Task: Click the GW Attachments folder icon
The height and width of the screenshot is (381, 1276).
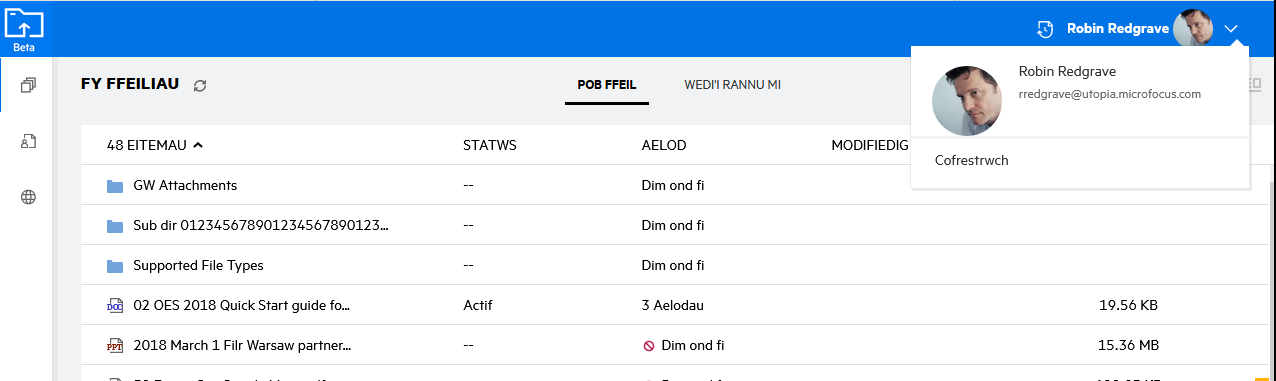Action: point(115,186)
